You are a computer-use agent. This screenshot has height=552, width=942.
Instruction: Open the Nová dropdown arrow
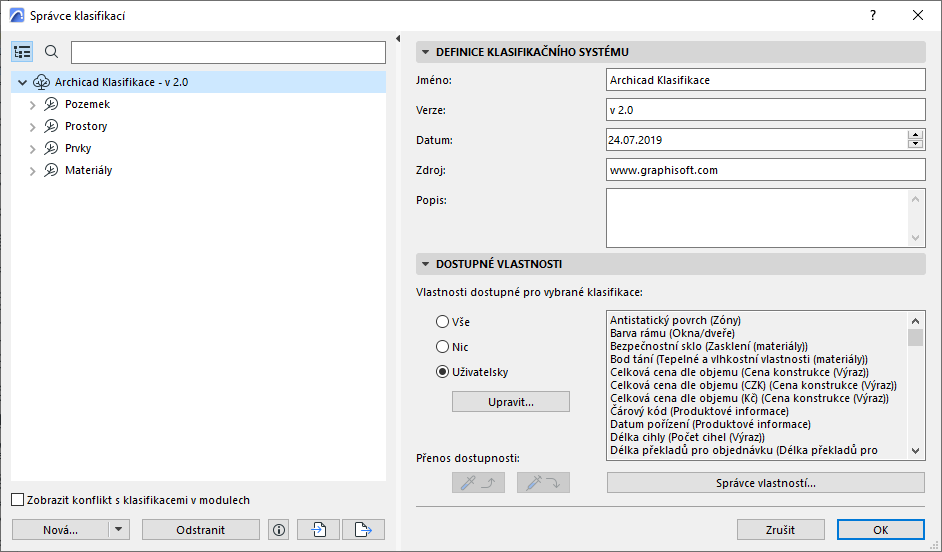118,530
